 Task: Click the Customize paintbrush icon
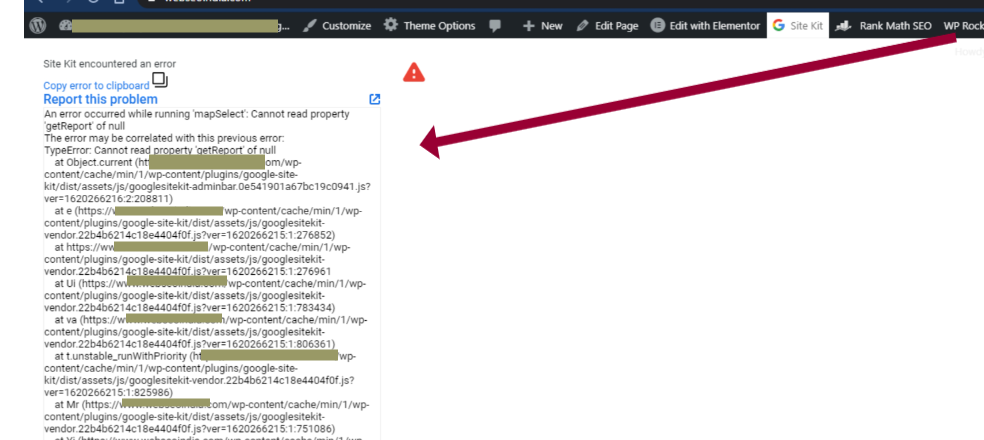click(309, 26)
